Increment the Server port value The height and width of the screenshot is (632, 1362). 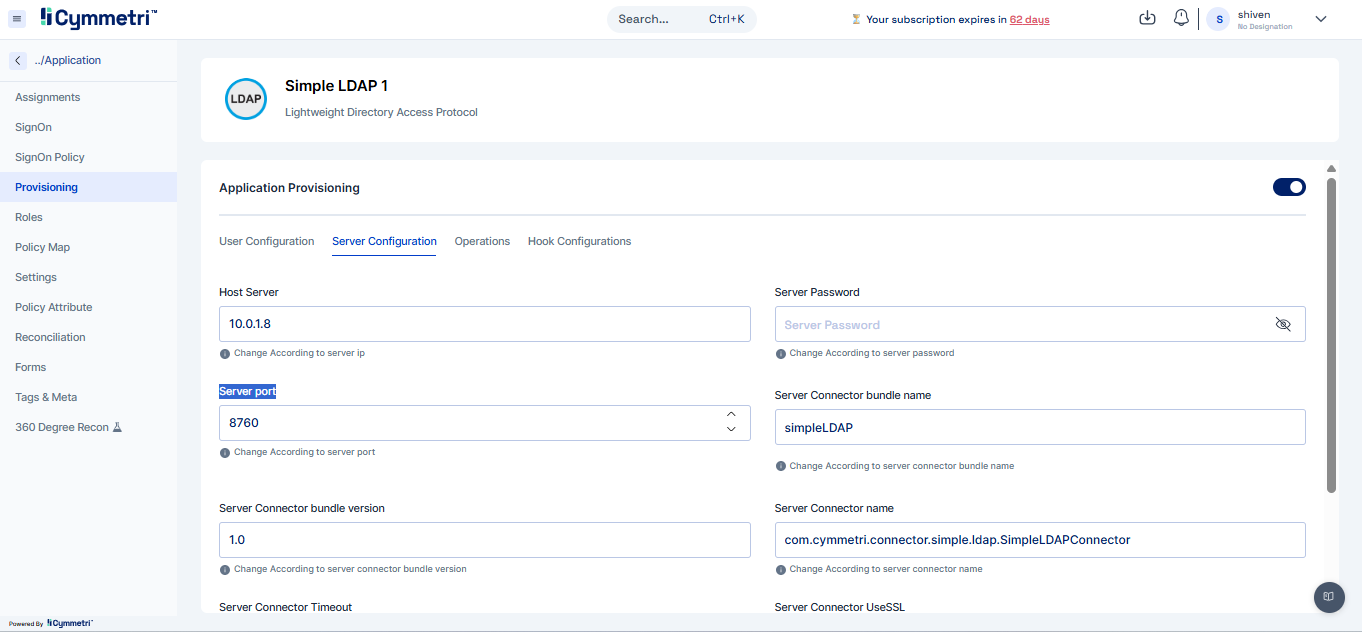[x=731, y=414]
